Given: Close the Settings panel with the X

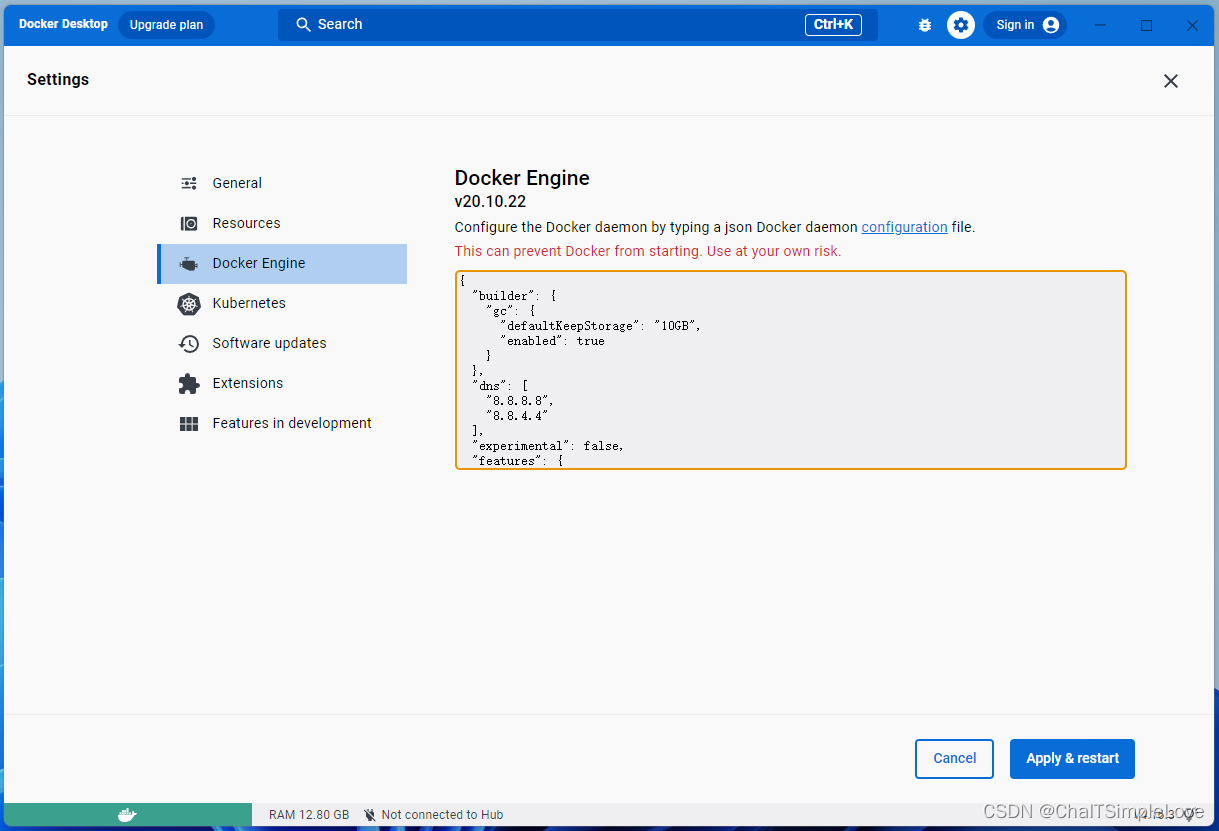Looking at the screenshot, I should click(x=1170, y=81).
